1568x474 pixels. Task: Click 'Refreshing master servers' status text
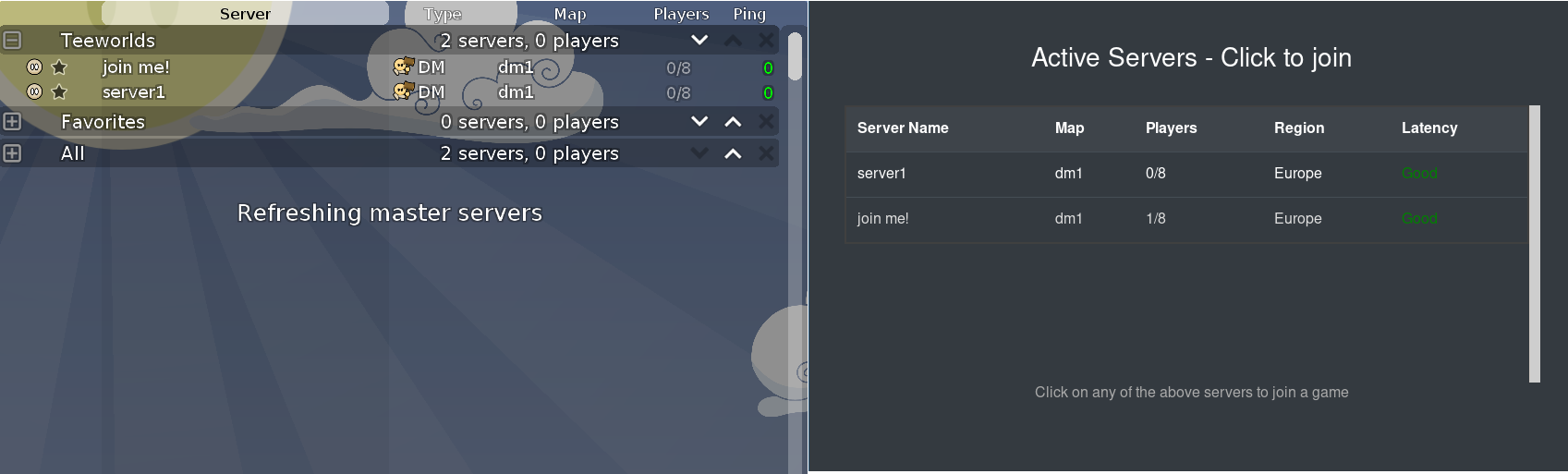[389, 213]
